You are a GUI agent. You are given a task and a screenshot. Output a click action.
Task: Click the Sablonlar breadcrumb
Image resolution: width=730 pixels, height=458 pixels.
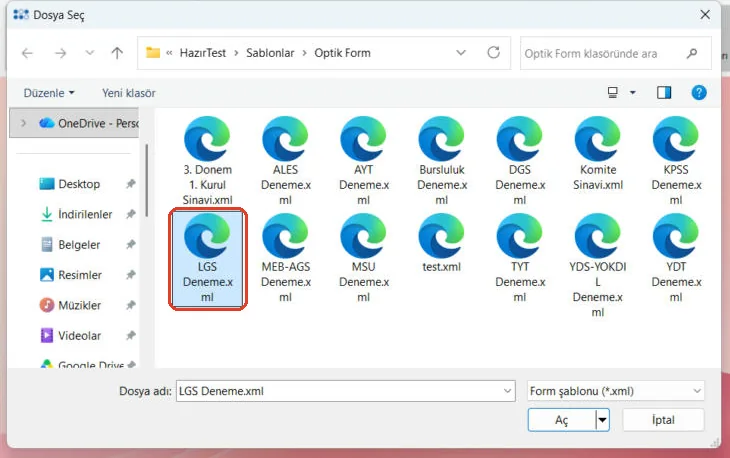[x=270, y=53]
